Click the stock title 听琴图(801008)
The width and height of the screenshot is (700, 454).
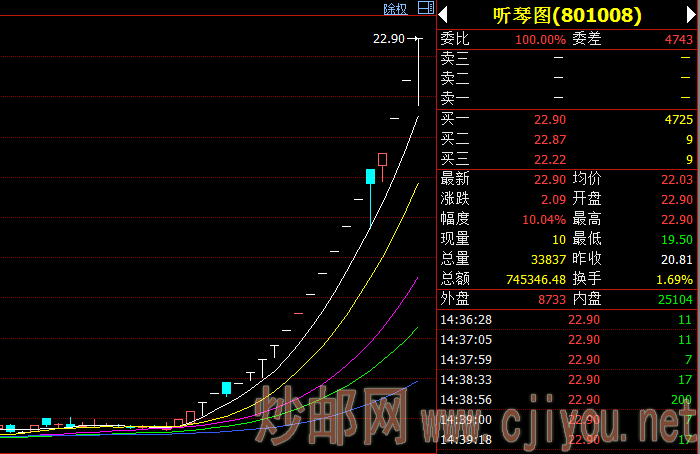click(567, 15)
